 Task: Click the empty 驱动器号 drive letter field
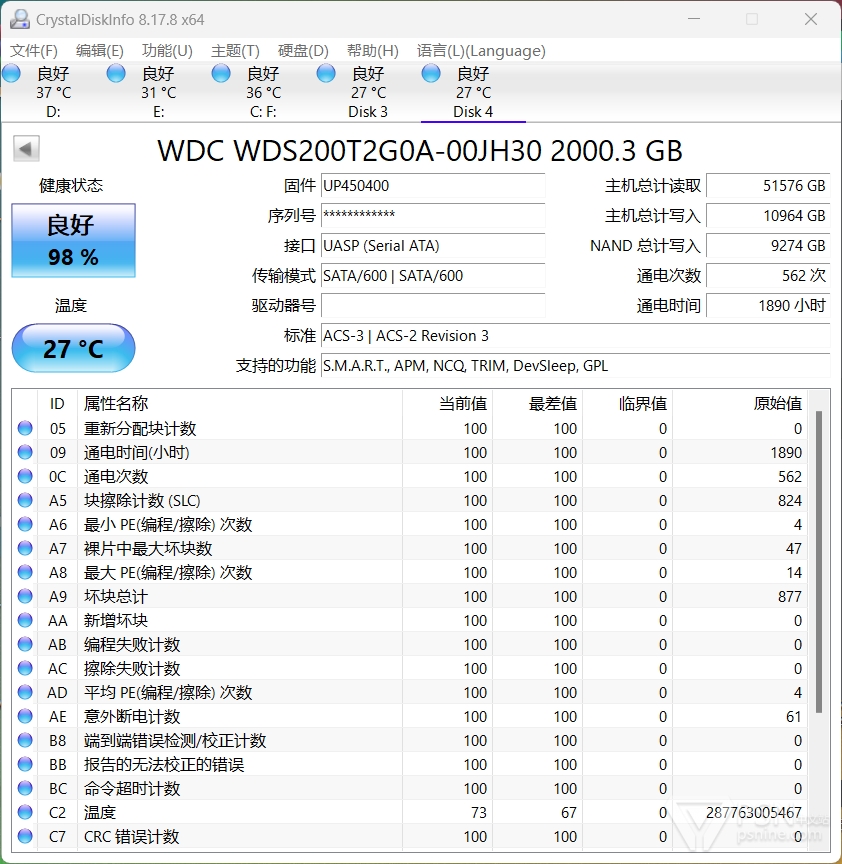(433, 305)
